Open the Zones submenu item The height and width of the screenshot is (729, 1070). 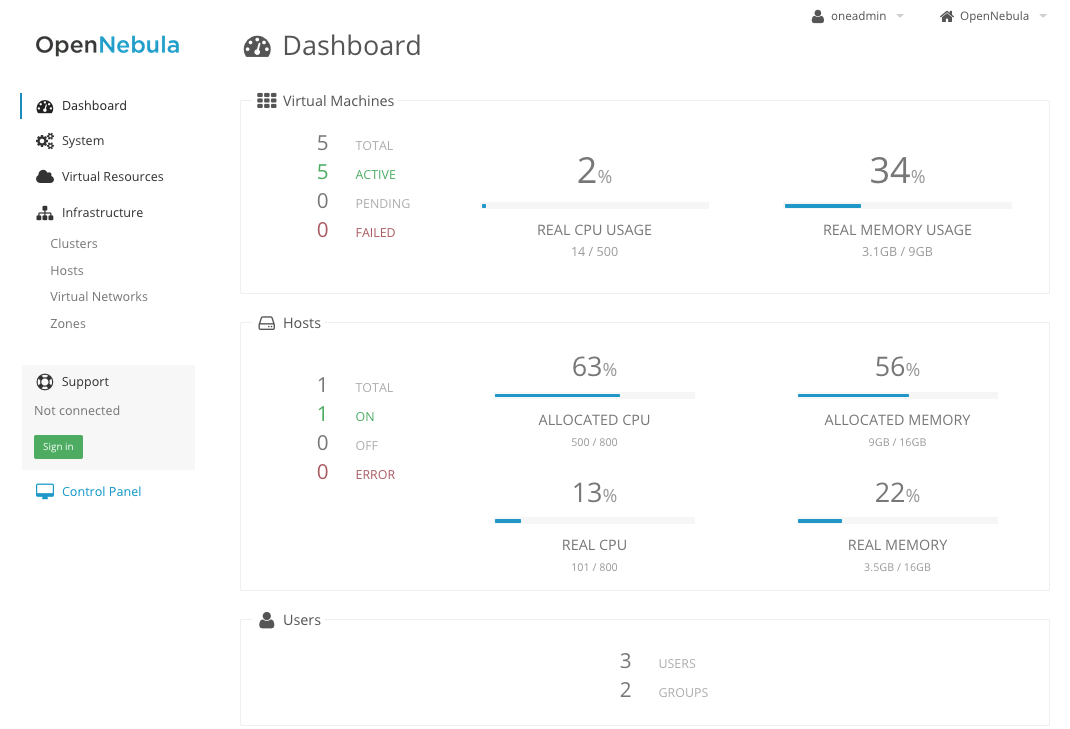pos(68,324)
